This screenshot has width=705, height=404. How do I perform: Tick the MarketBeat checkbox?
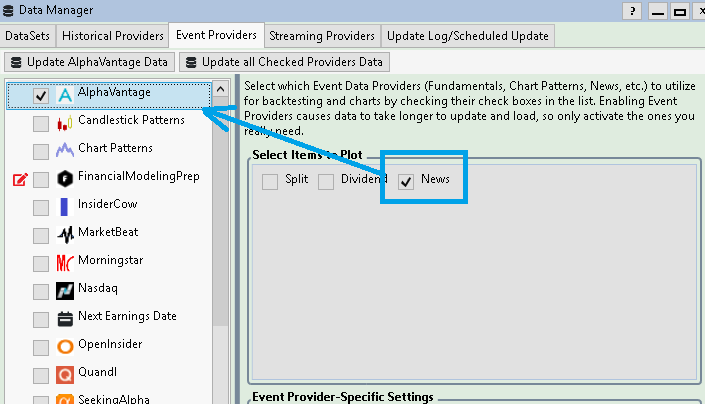point(41,235)
